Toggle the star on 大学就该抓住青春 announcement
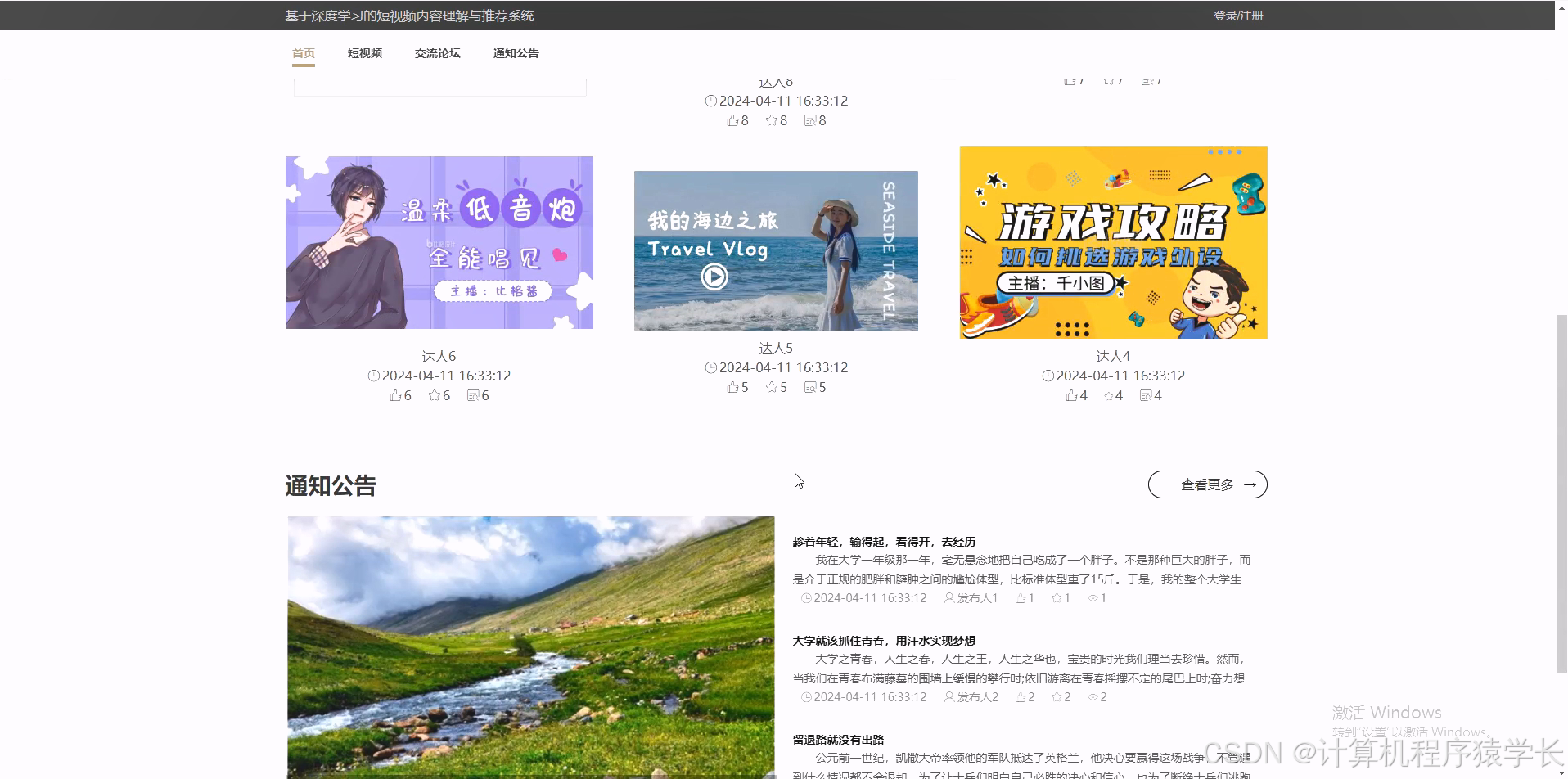This screenshot has height=779, width=1568. [1057, 697]
